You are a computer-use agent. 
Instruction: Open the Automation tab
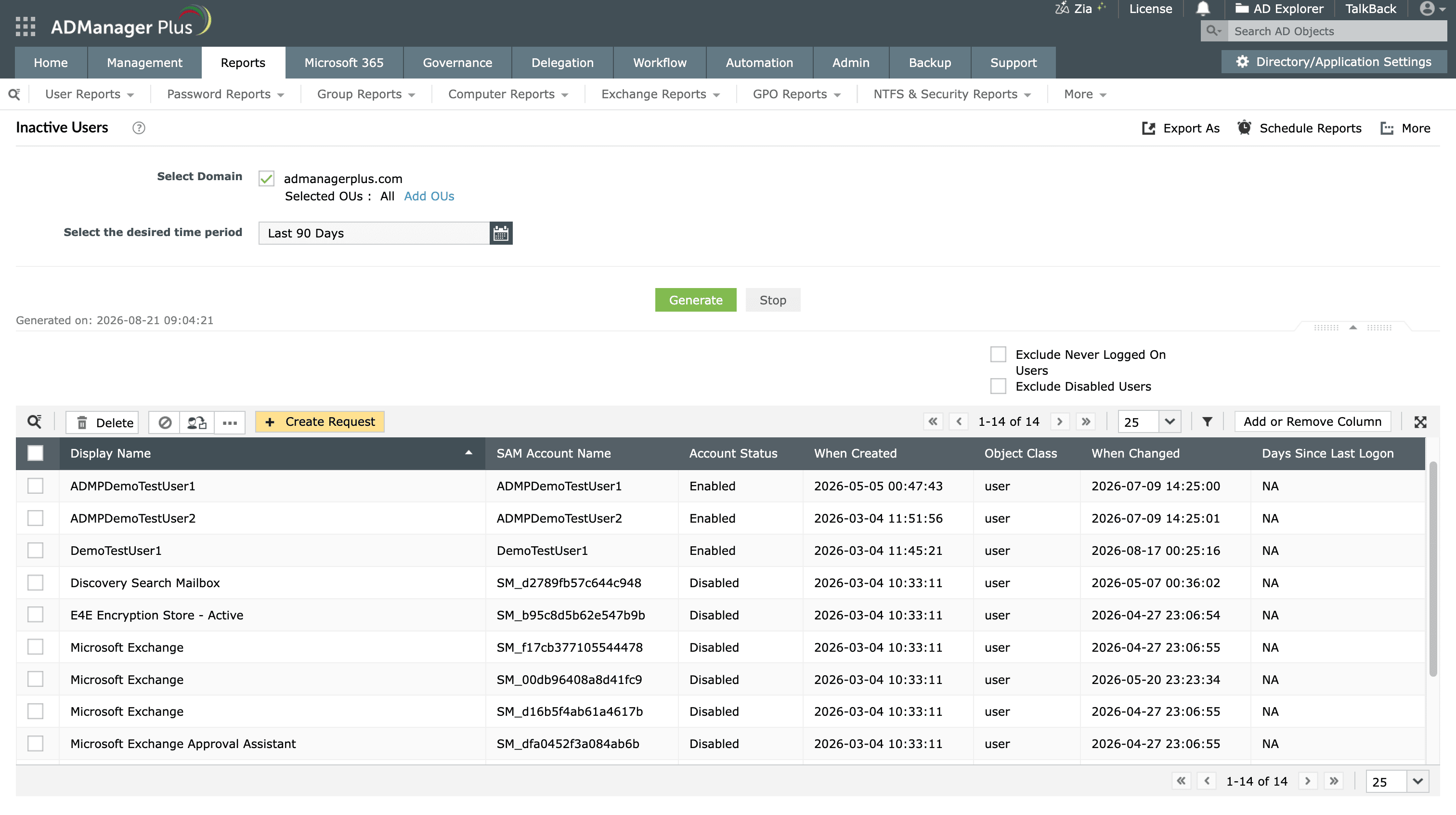[x=759, y=63]
